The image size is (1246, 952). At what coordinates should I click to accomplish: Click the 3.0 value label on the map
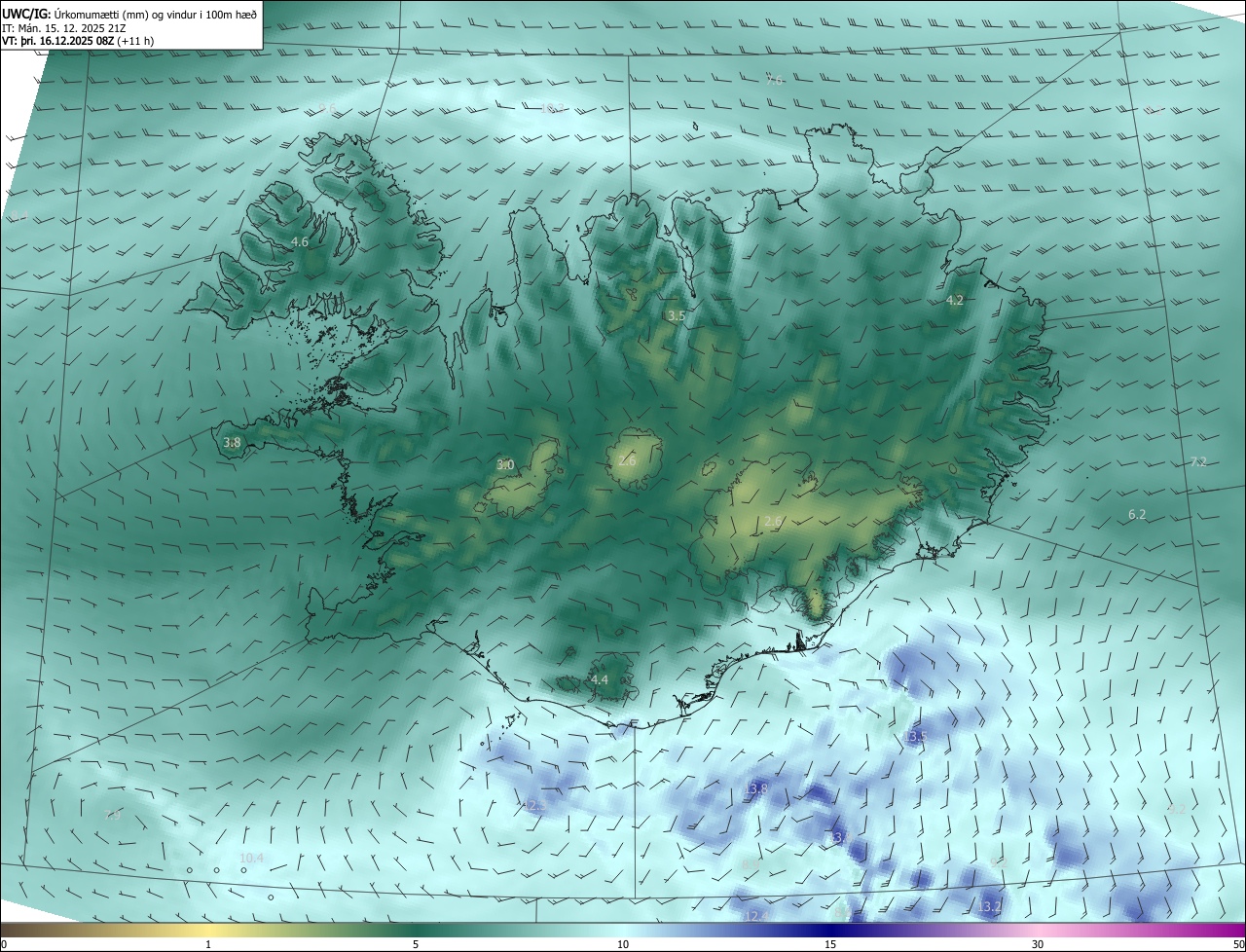(505, 465)
